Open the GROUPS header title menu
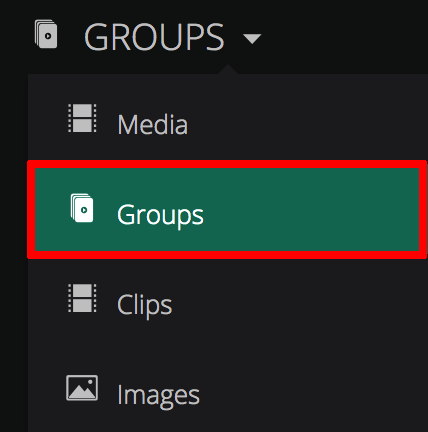Viewport: 428px width, 432px height. (154, 37)
